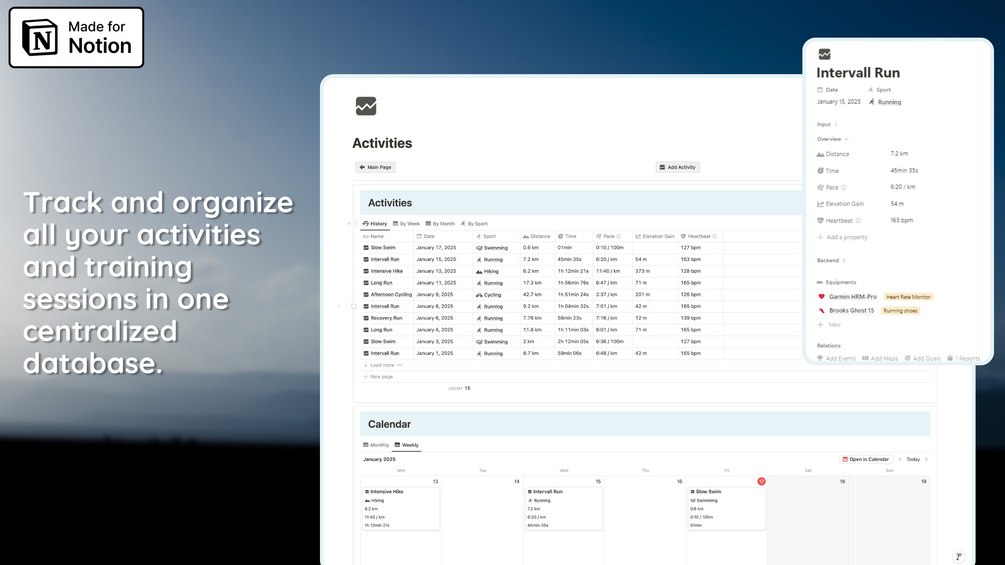Click the Add Activity button

tap(677, 167)
